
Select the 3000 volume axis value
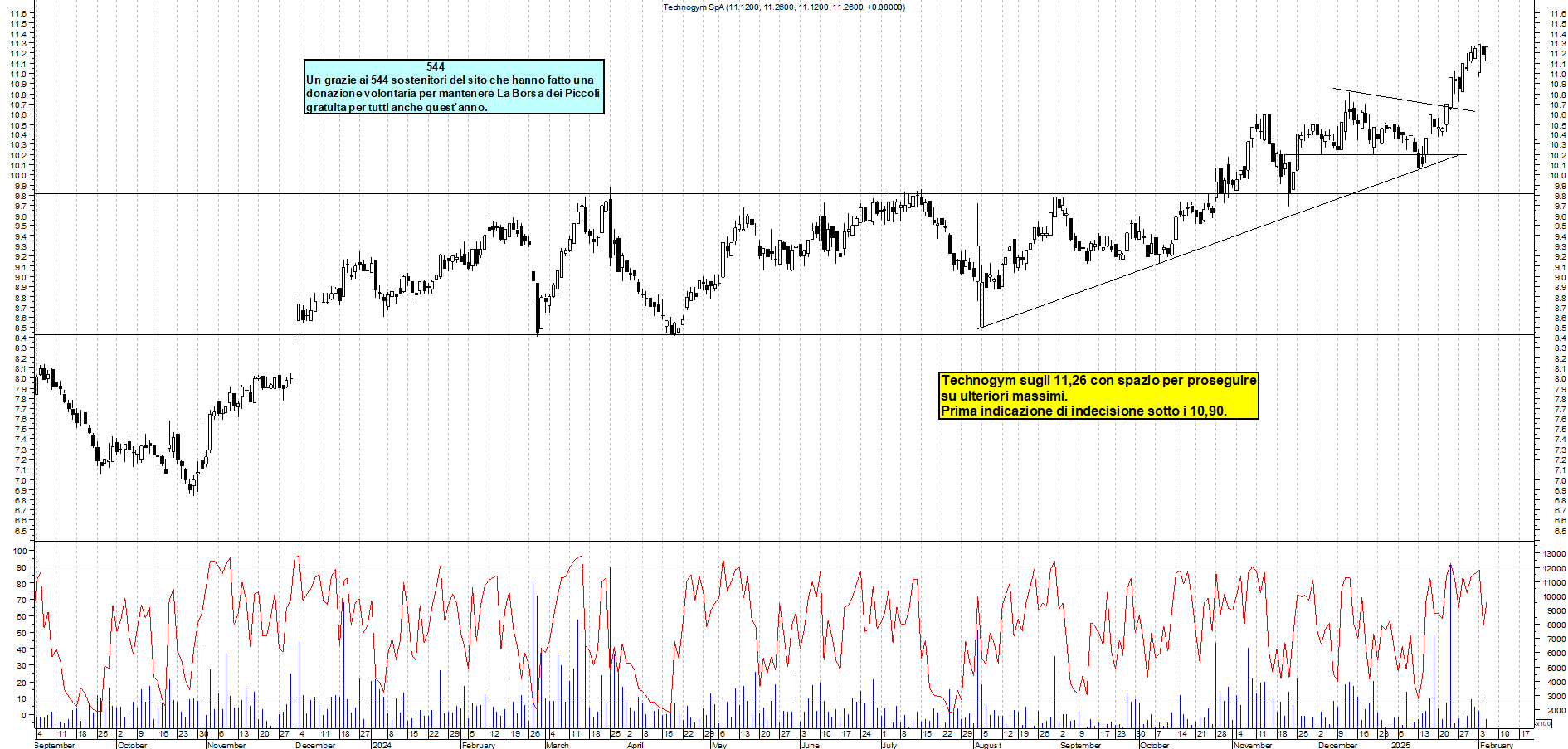click(1556, 695)
